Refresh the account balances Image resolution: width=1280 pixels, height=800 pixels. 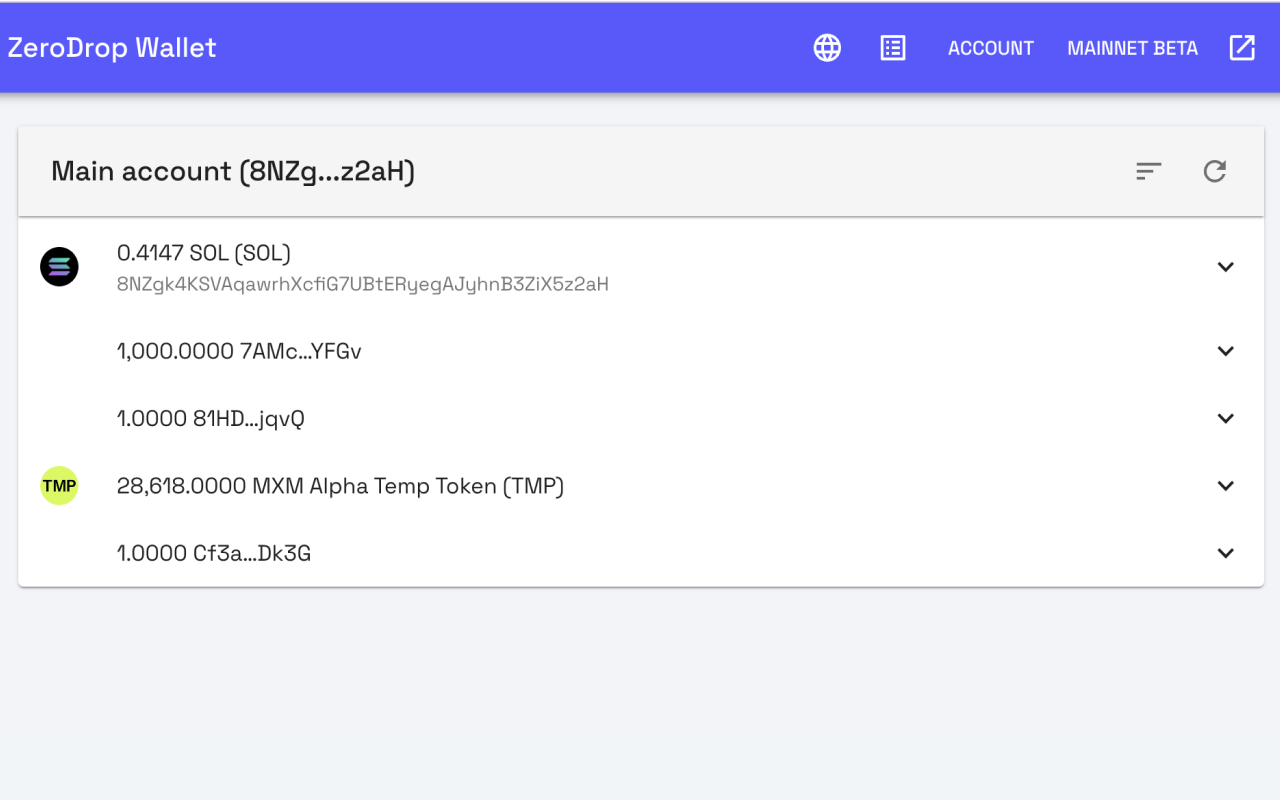(1215, 171)
